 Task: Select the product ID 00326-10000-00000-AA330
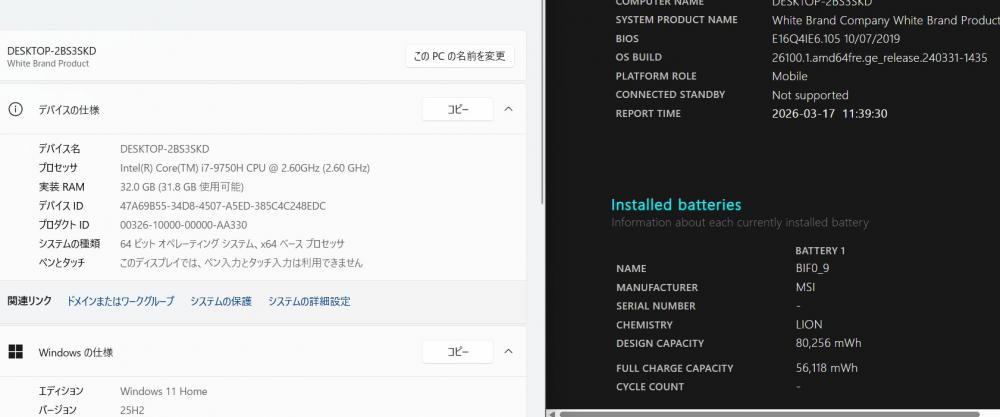(x=184, y=225)
